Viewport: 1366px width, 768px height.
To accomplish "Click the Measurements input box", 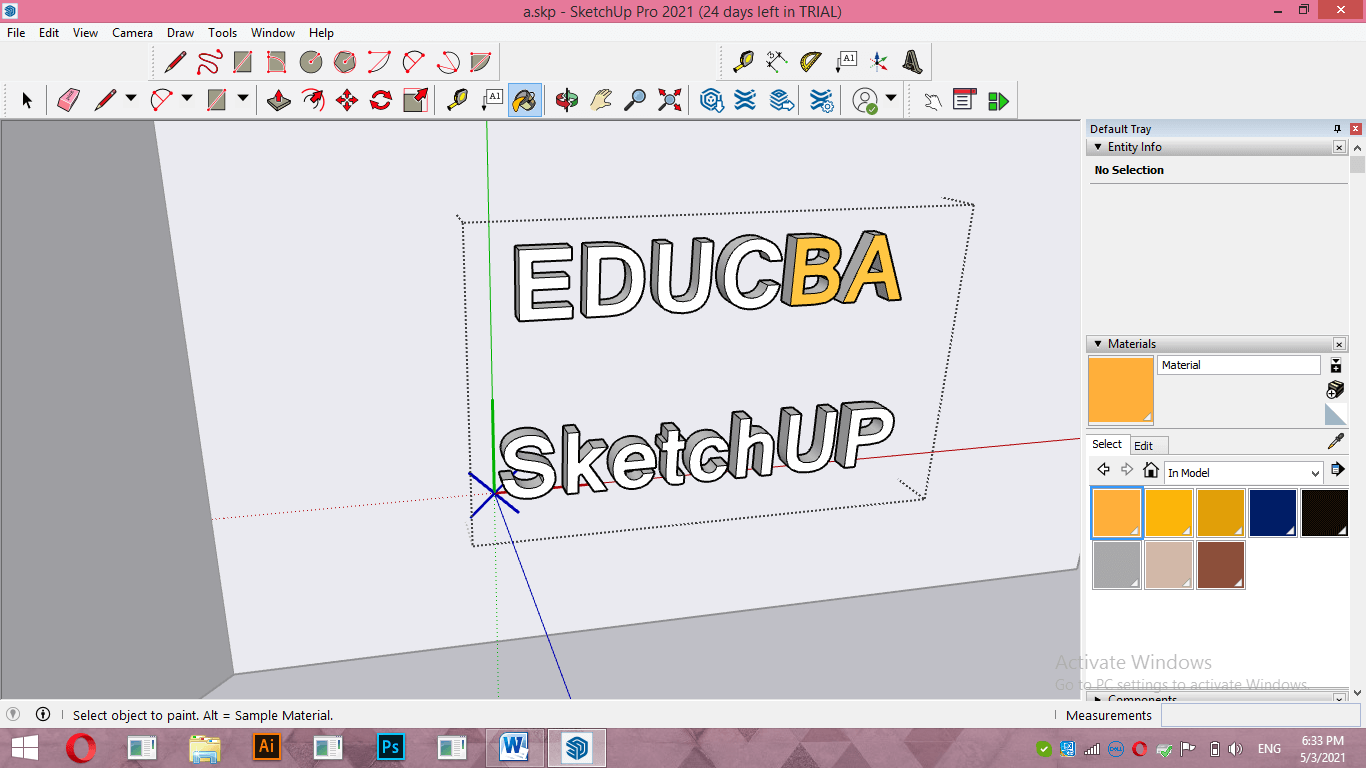I will (1260, 715).
